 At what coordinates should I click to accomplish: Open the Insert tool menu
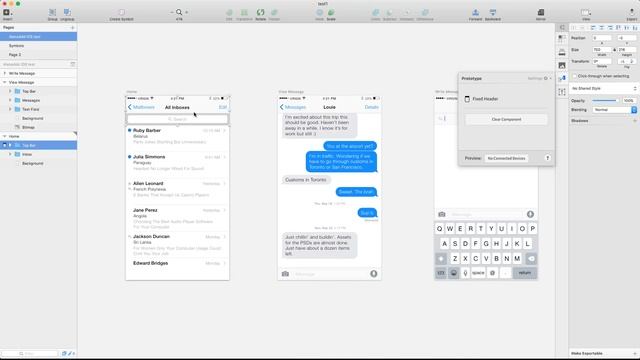[7, 13]
